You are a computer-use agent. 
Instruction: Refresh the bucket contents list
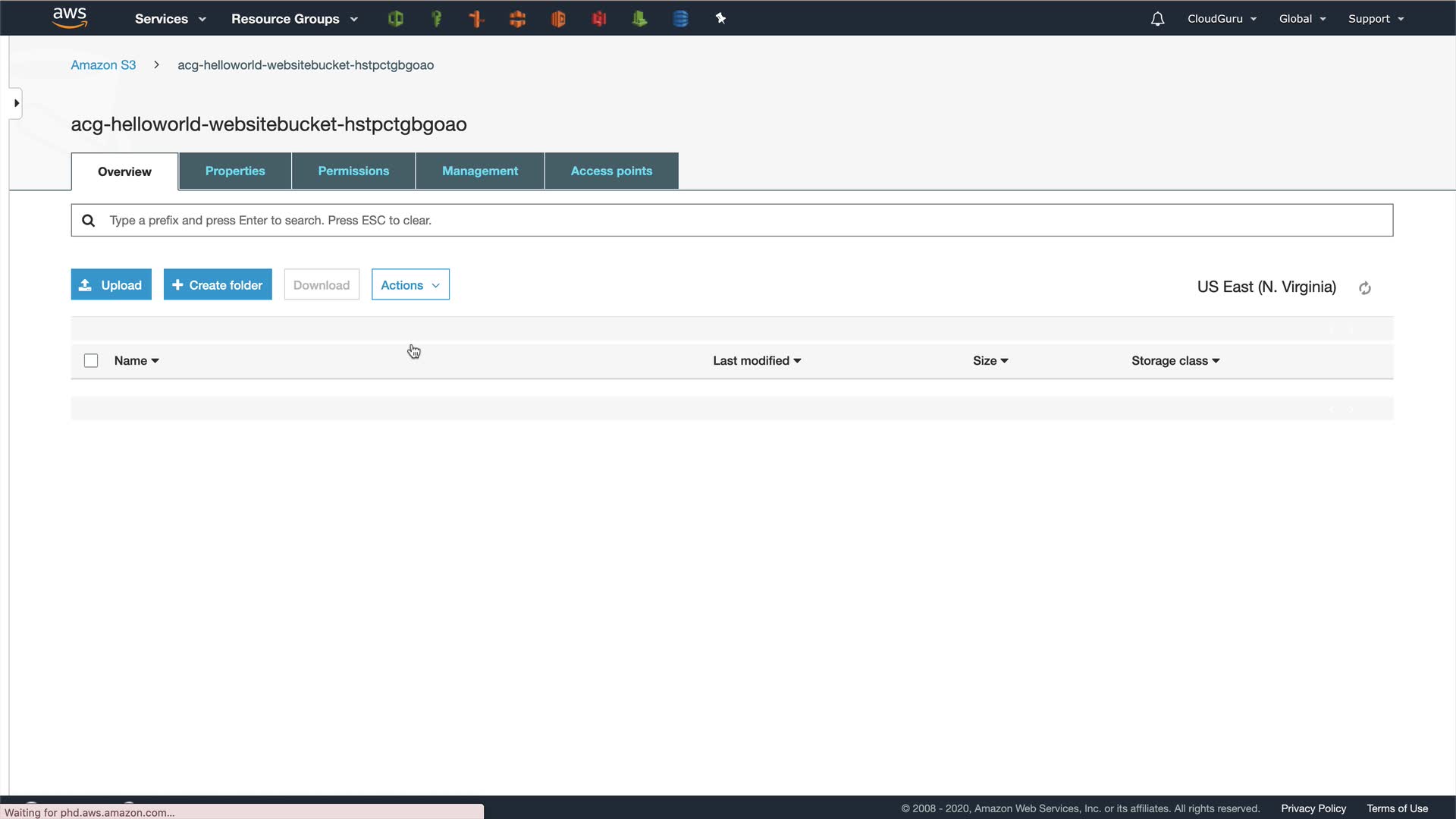point(1365,288)
